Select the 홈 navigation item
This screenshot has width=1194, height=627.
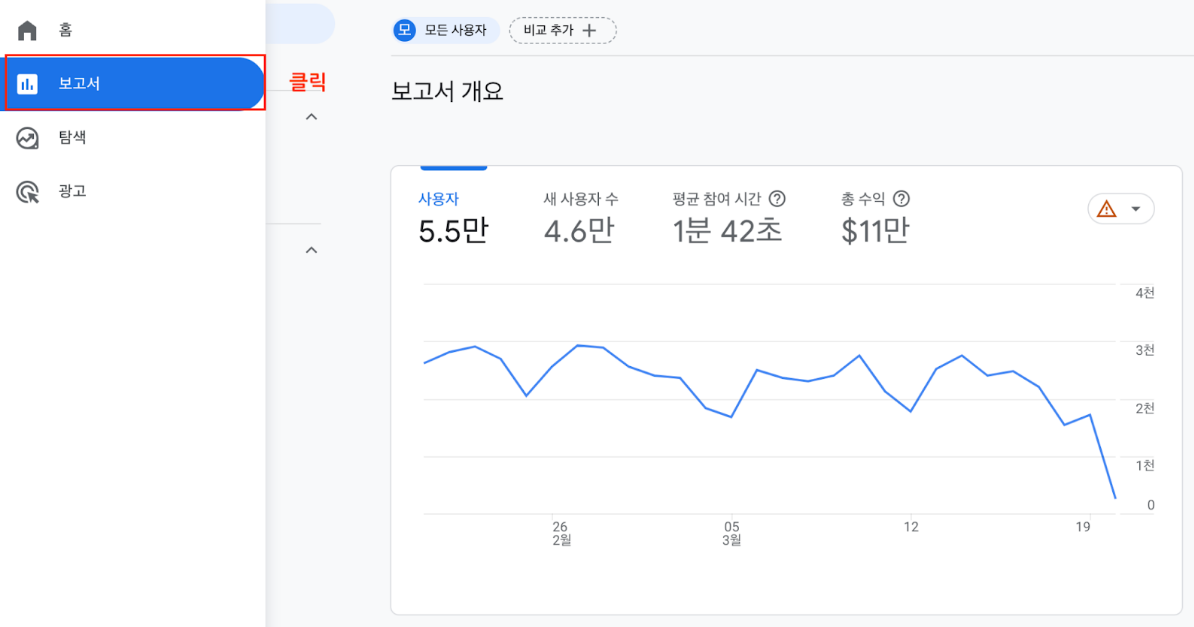coord(132,30)
